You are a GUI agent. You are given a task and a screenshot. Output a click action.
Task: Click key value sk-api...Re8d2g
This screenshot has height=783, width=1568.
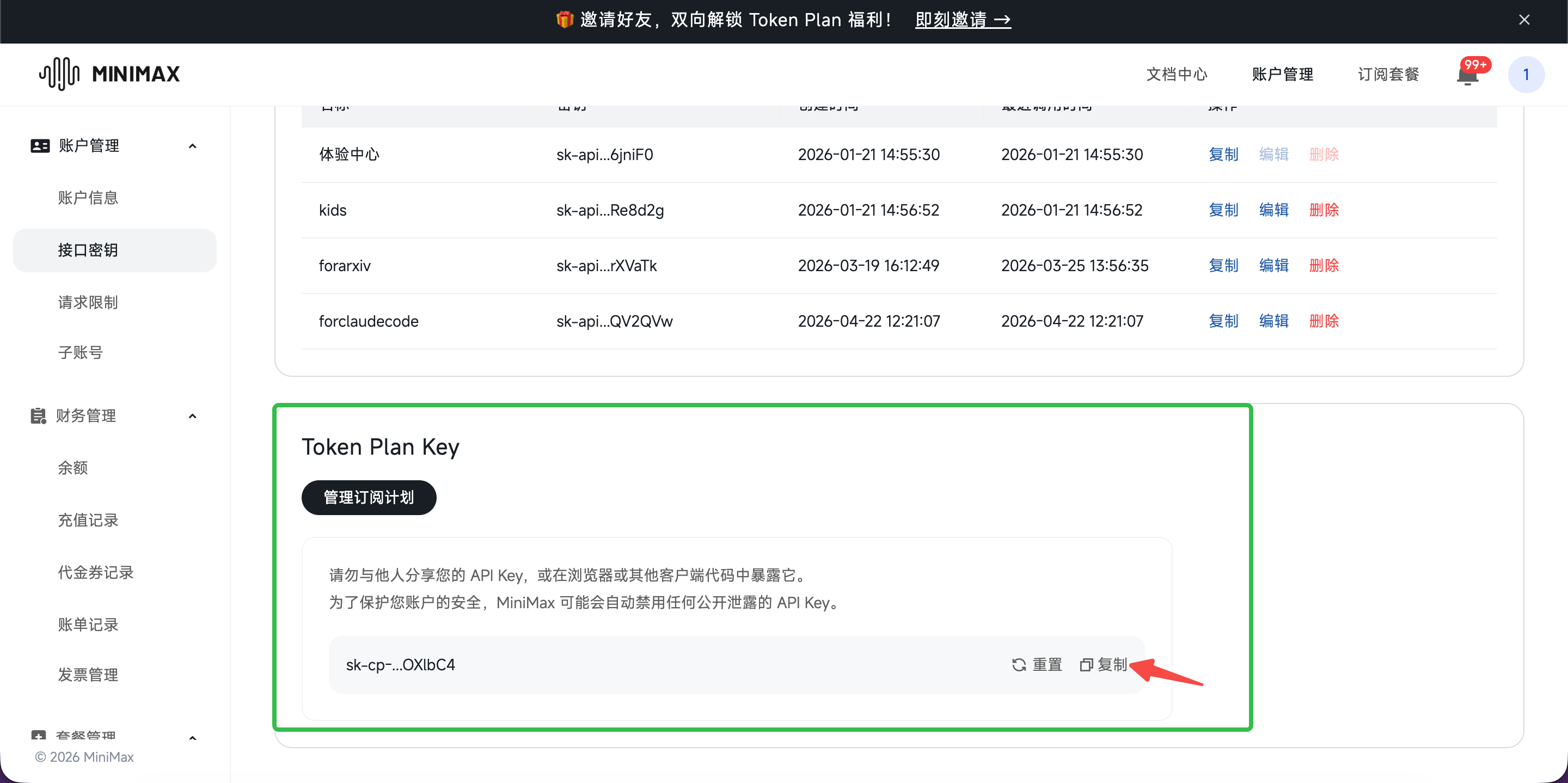[610, 211]
